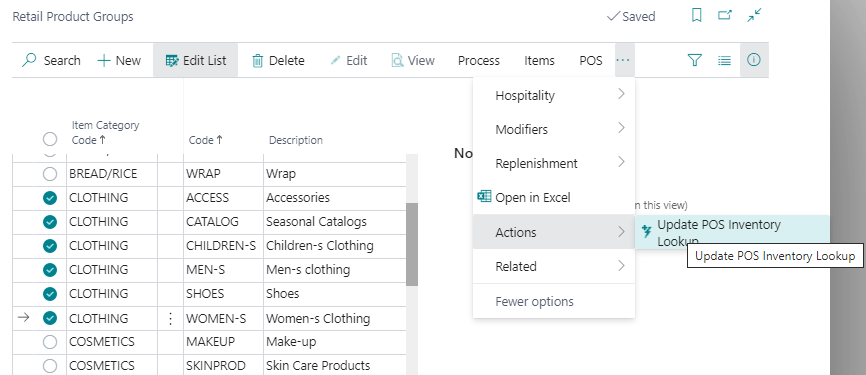The height and width of the screenshot is (375, 866).
Task: Open the filter pane funnel icon
Action: tap(695, 60)
